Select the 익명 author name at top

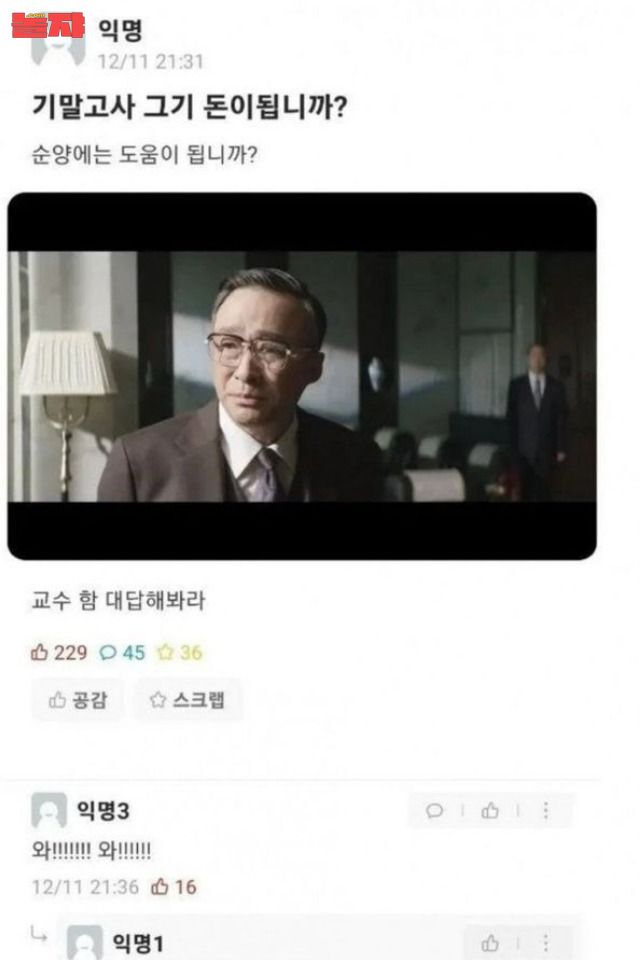click(x=120, y=30)
